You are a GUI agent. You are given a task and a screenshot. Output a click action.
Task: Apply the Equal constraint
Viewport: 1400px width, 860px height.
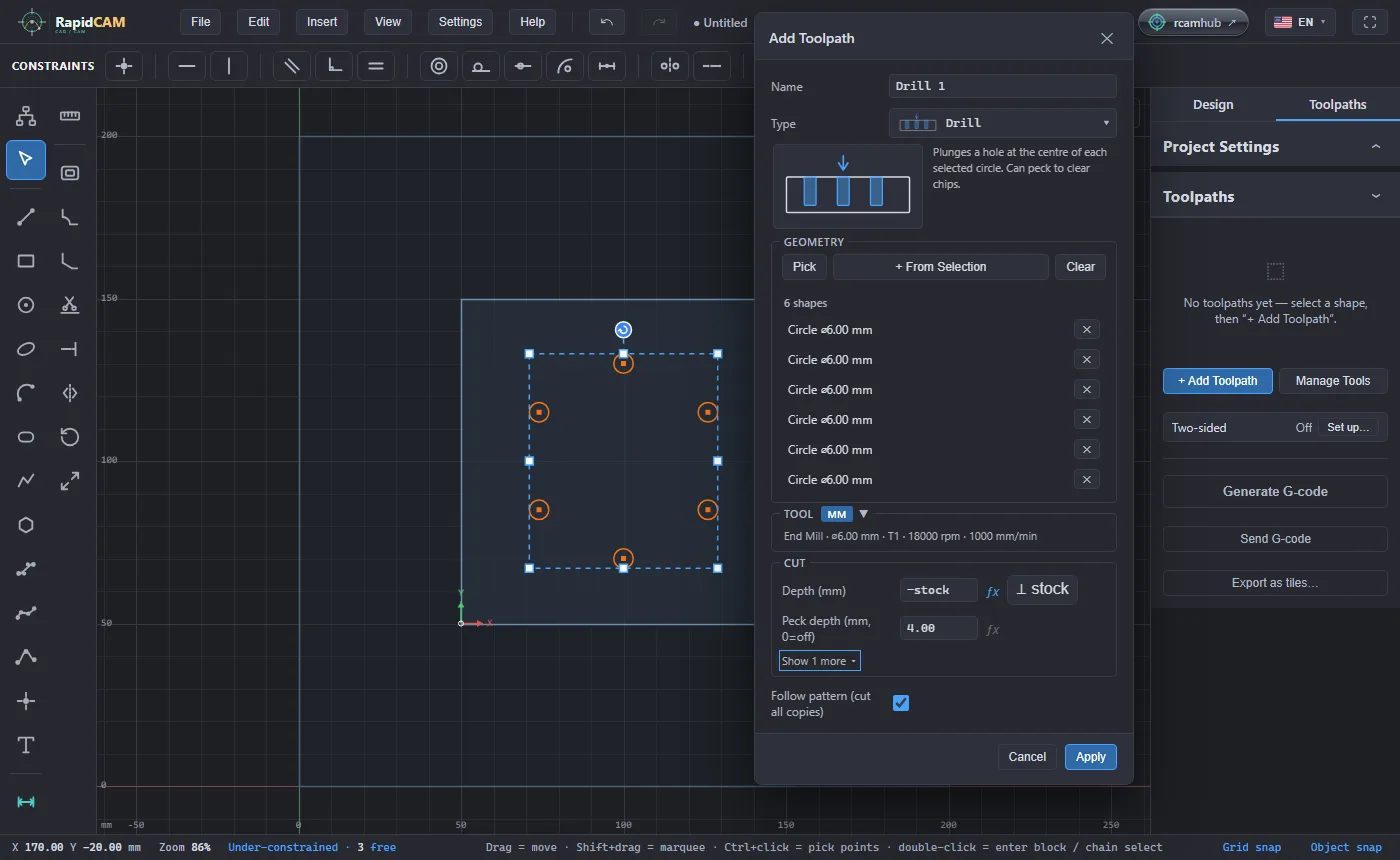376,66
